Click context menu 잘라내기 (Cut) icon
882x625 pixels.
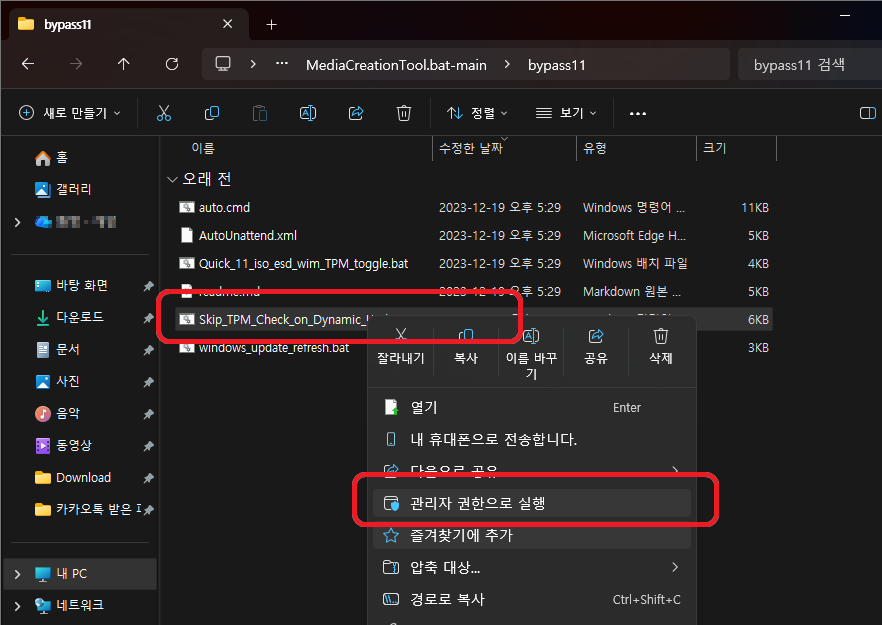click(x=401, y=336)
